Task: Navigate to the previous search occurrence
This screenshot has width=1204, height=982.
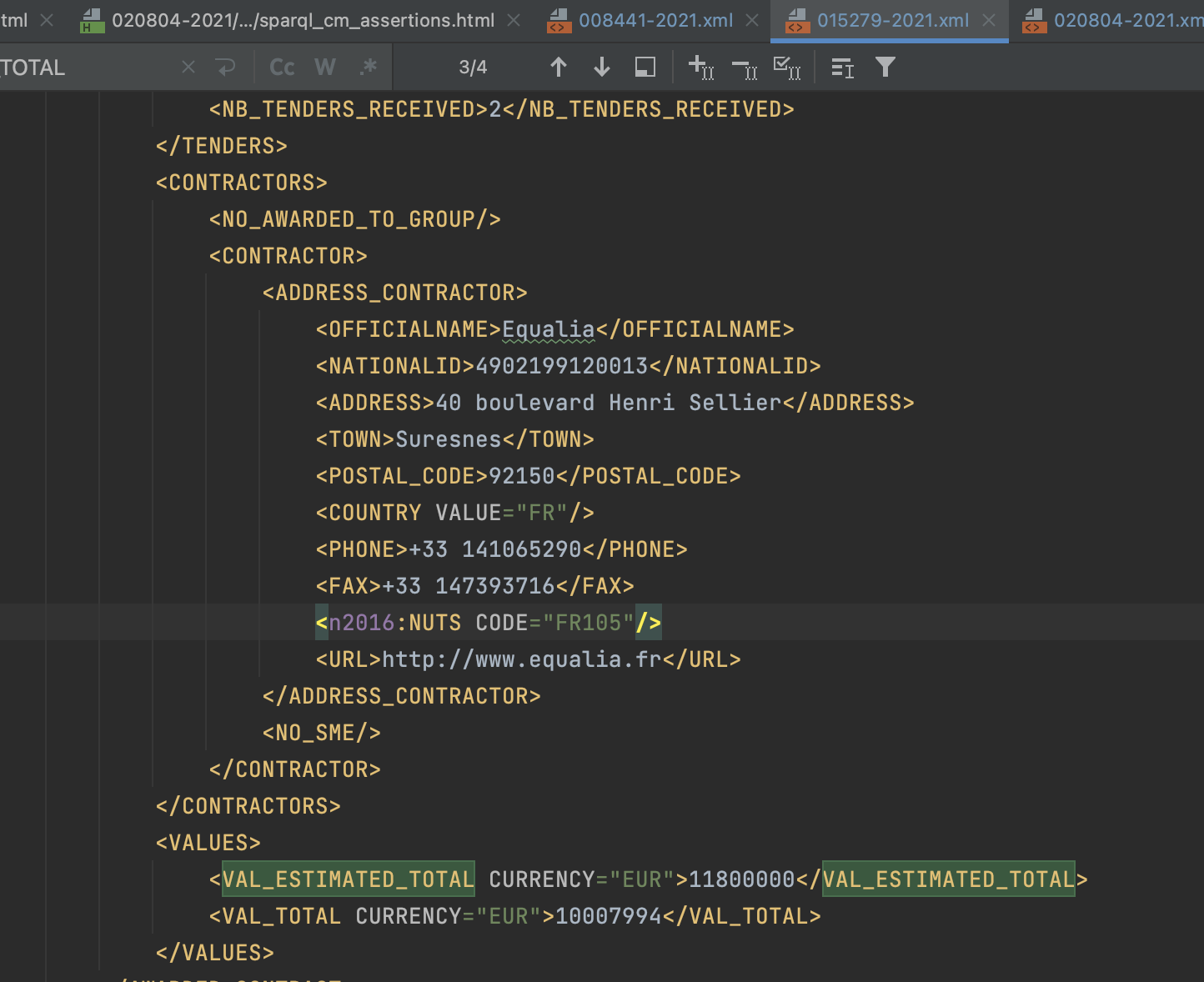Action: pyautogui.click(x=559, y=67)
